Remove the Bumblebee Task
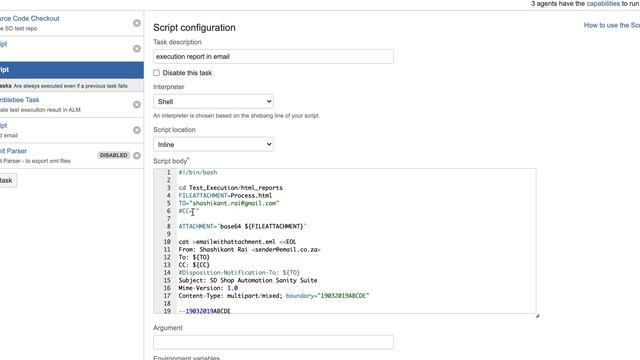This screenshot has width=640, height=360. 137,104
